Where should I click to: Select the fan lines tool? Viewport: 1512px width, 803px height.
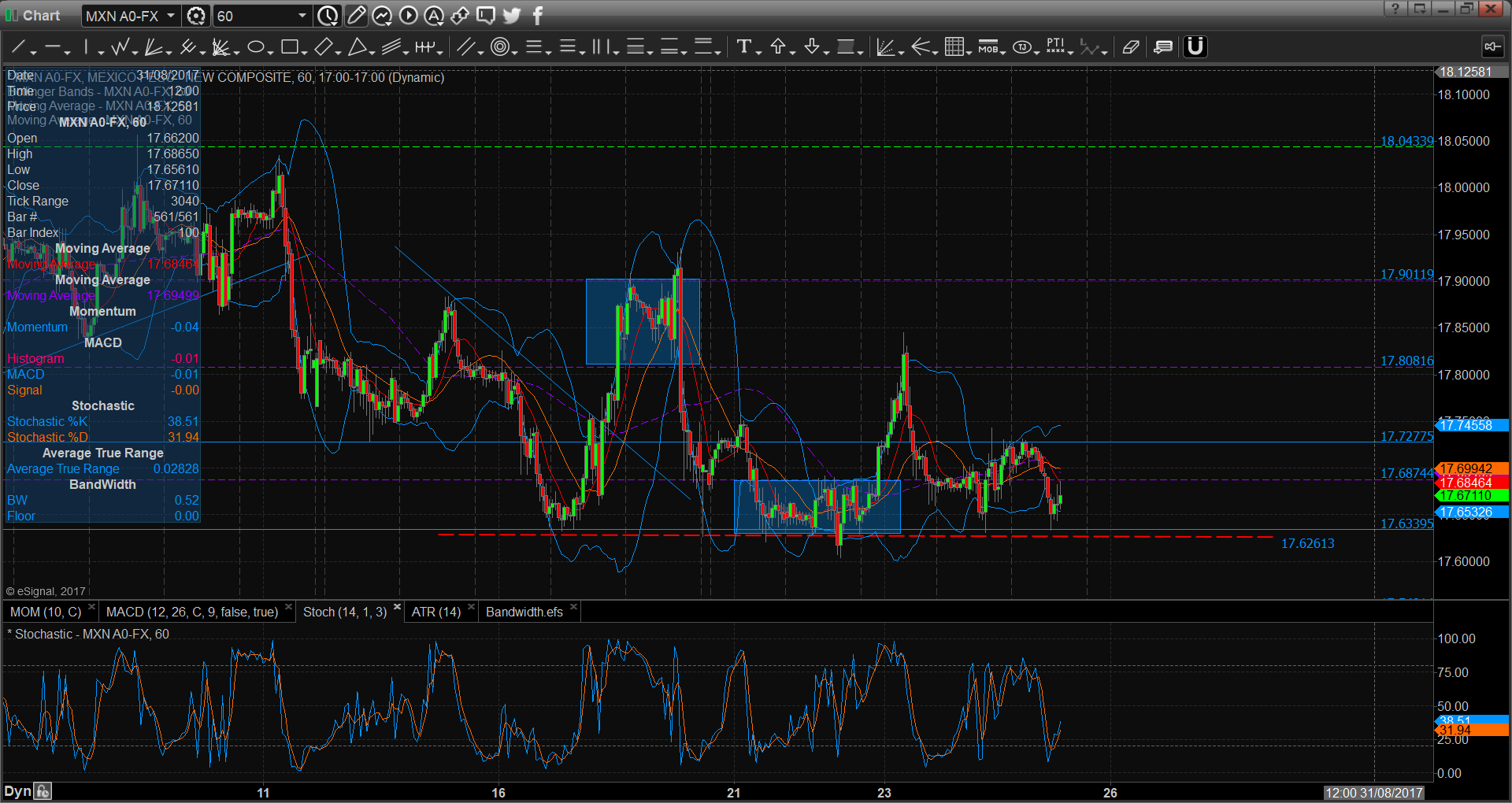point(154,47)
